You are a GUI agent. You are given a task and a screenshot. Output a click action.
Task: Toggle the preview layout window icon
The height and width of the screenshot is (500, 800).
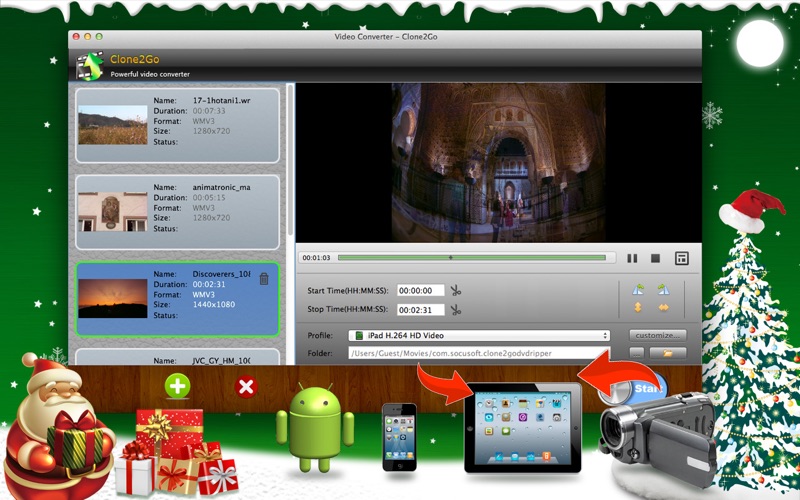pyautogui.click(x=682, y=258)
